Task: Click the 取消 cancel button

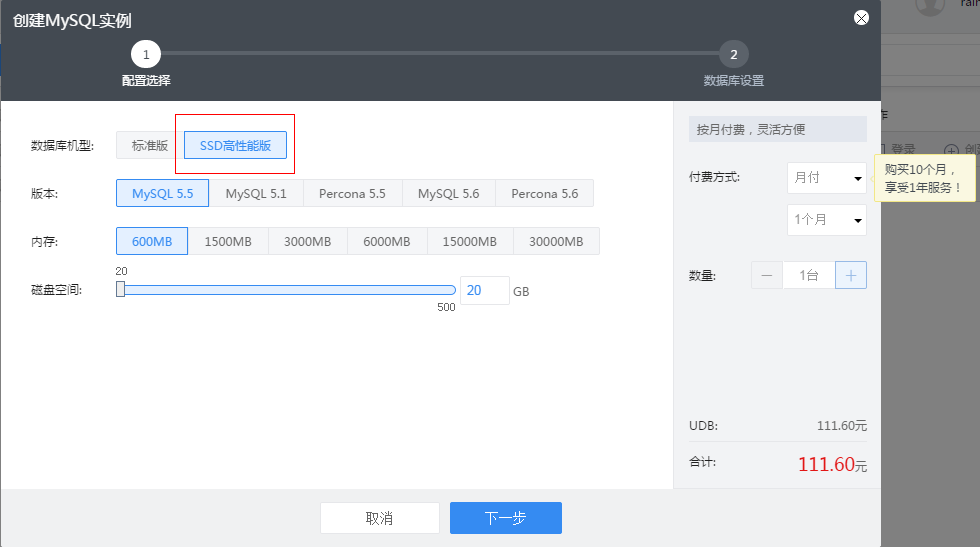Action: coord(380,518)
